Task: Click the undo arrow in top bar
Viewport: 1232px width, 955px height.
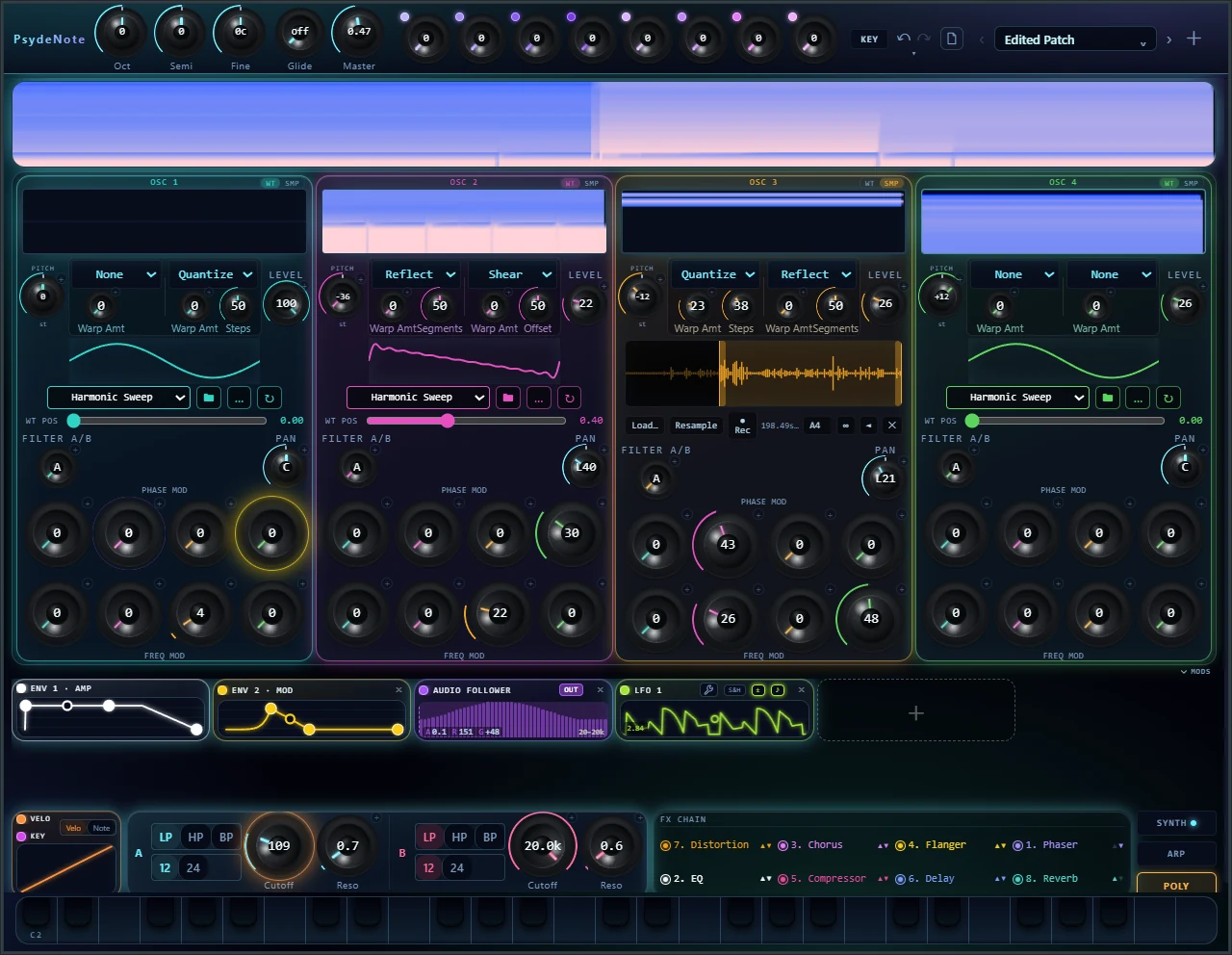Action: 903,39
